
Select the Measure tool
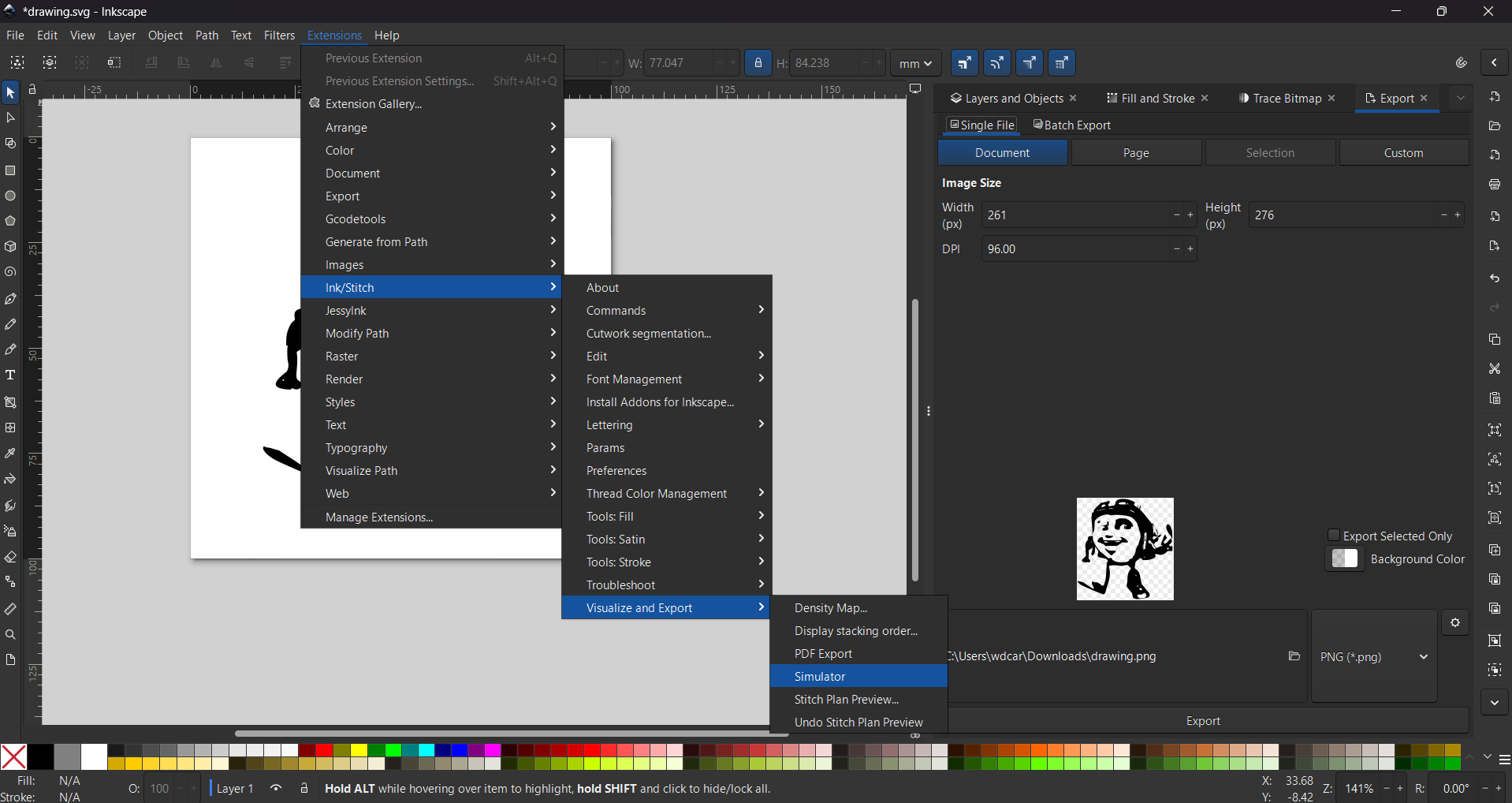click(x=10, y=609)
